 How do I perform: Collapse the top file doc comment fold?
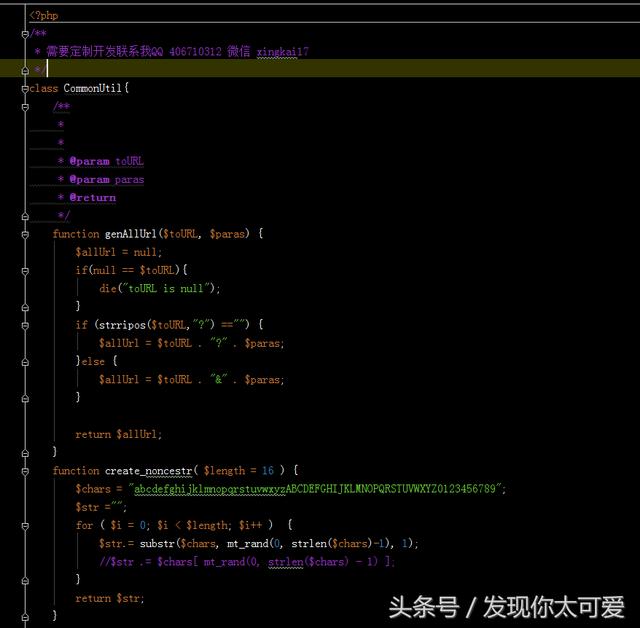(25, 34)
